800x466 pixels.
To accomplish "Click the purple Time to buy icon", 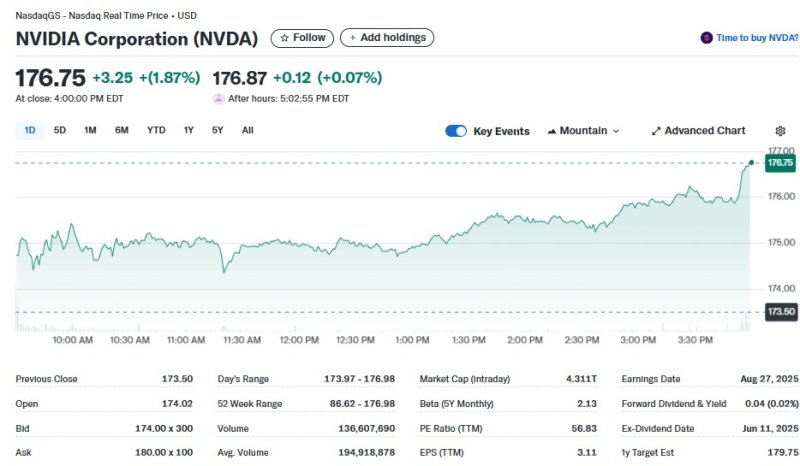I will 707,38.
